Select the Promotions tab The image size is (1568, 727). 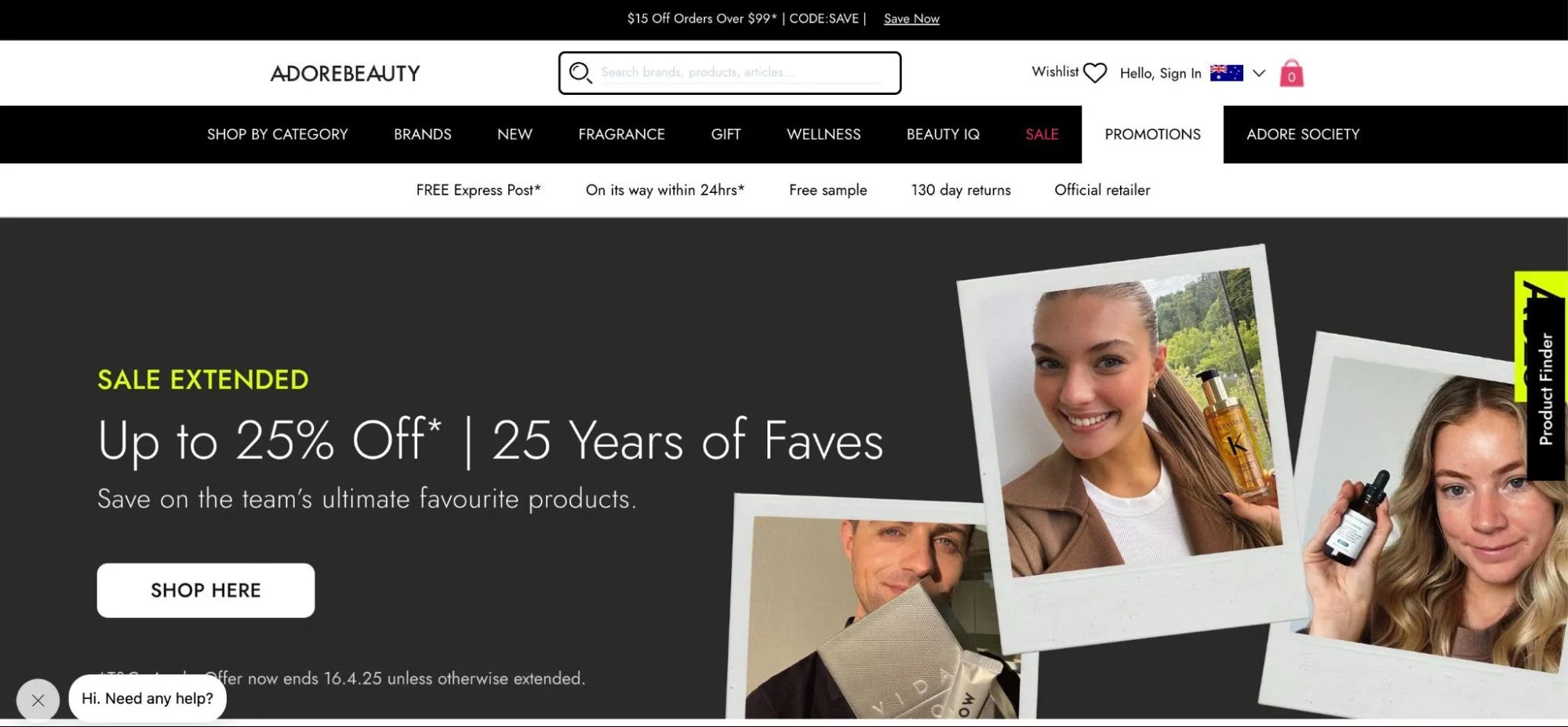1152,134
